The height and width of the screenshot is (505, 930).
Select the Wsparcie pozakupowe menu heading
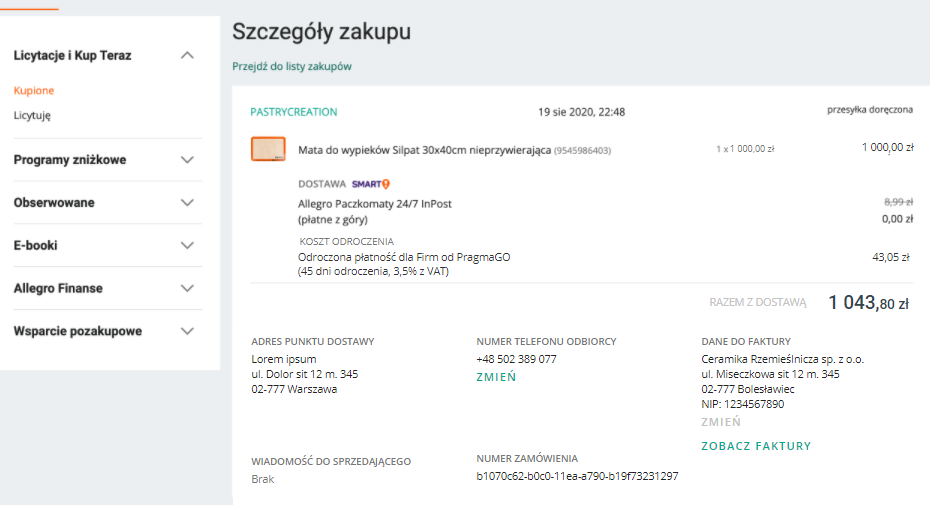[x=78, y=331]
